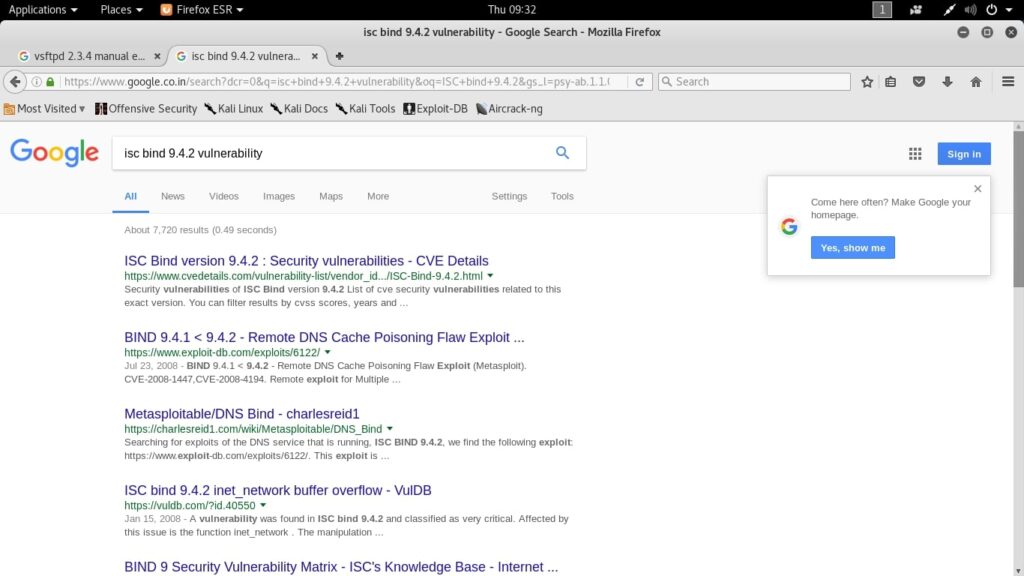Go back with the browser back arrow
This screenshot has height=576, width=1024.
[x=14, y=82]
